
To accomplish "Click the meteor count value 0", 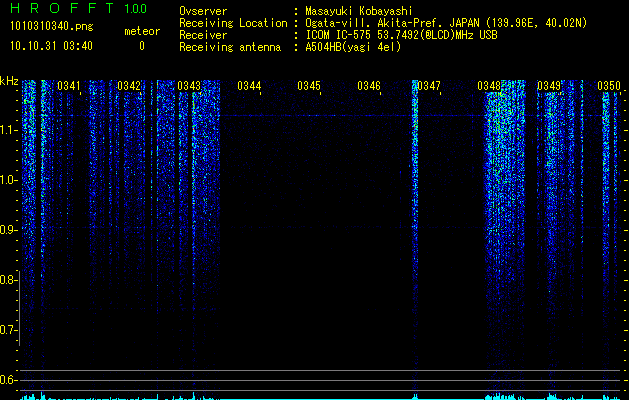I will click(x=142, y=46).
